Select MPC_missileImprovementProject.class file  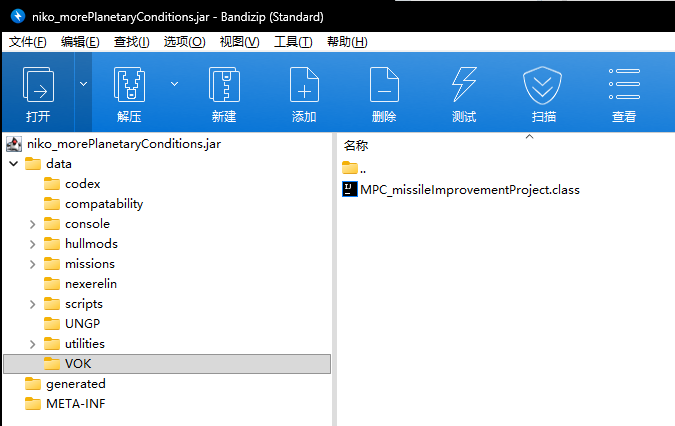tap(470, 190)
